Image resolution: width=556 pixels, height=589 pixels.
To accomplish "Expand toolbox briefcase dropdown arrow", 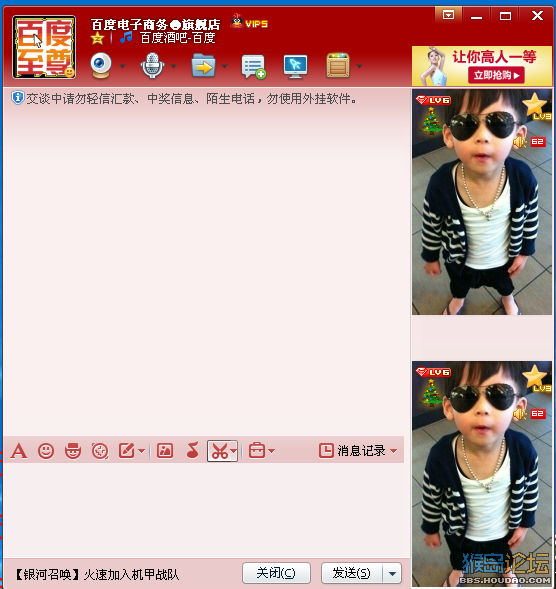I will [272, 451].
